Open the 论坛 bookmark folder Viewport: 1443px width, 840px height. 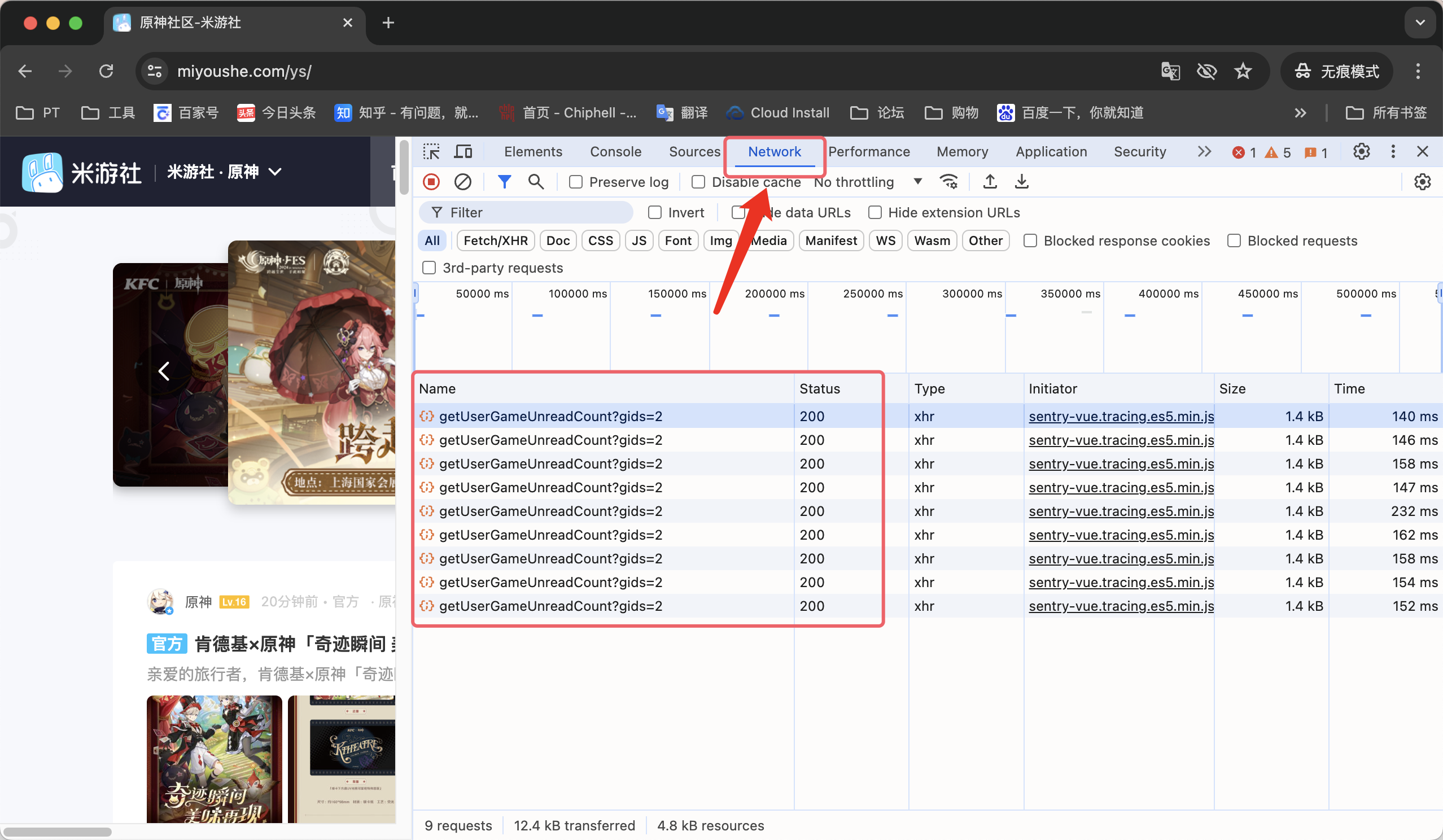coord(877,113)
